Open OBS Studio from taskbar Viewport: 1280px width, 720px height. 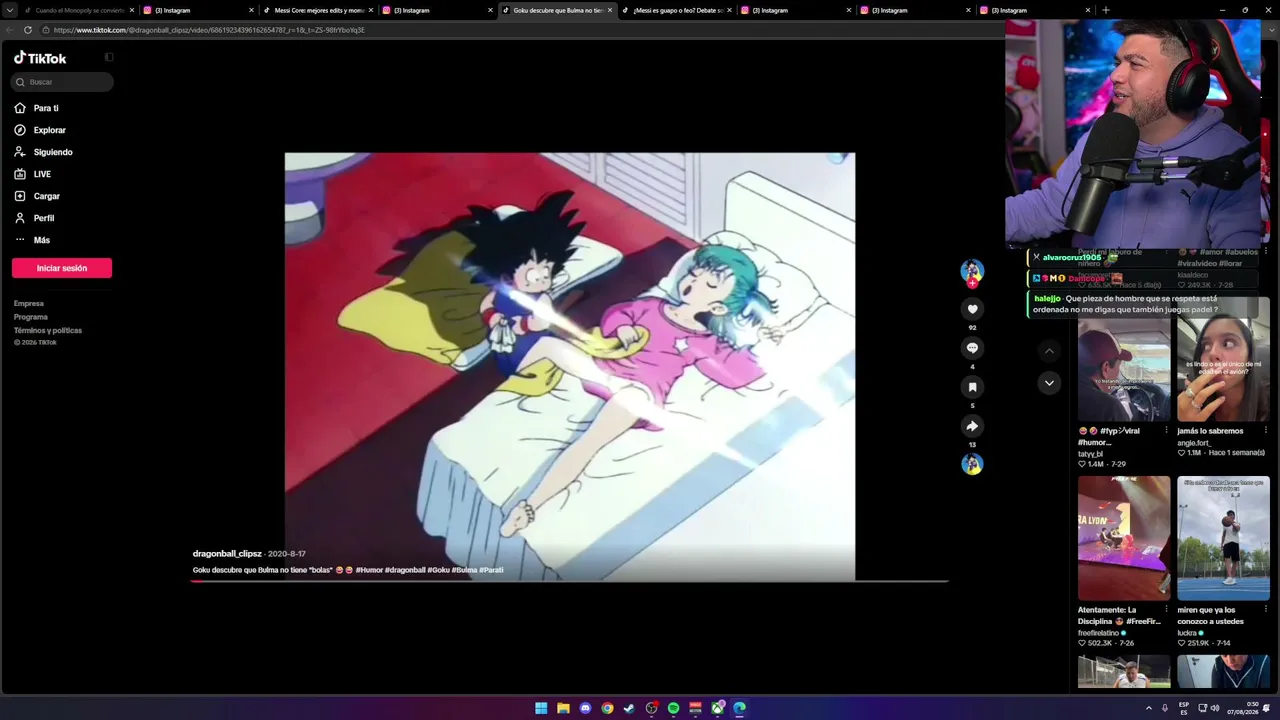tap(651, 708)
